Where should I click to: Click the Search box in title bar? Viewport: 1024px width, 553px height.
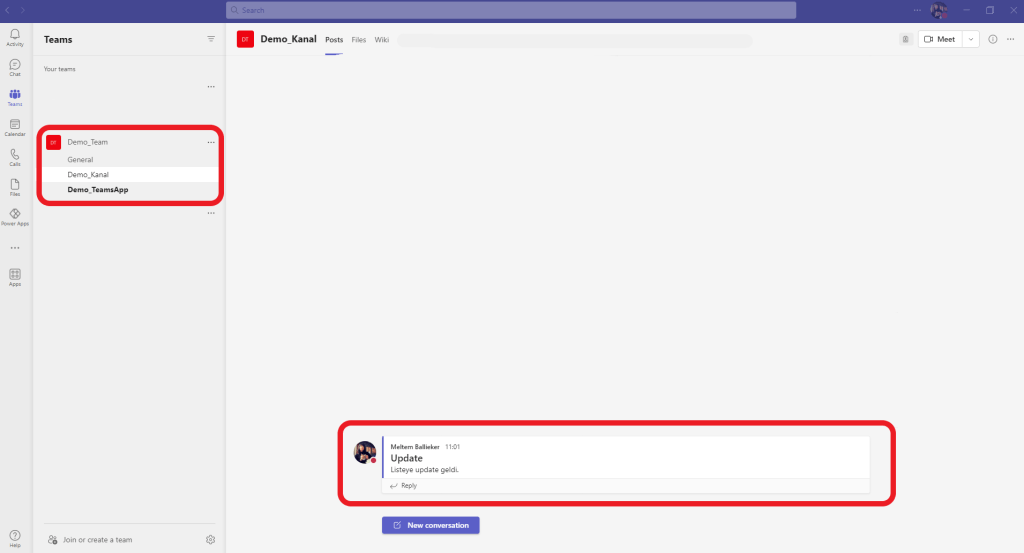511,10
